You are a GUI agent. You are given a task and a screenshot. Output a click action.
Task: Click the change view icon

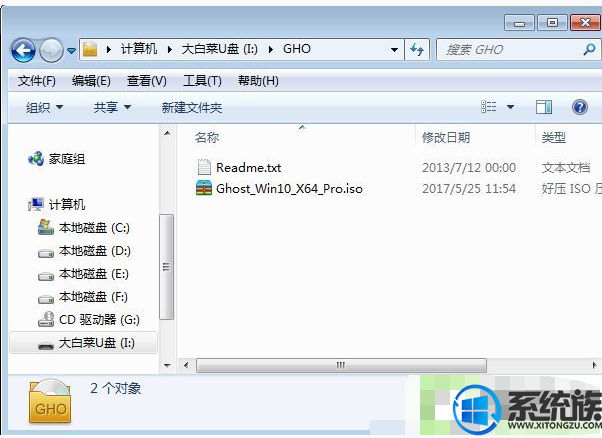488,107
